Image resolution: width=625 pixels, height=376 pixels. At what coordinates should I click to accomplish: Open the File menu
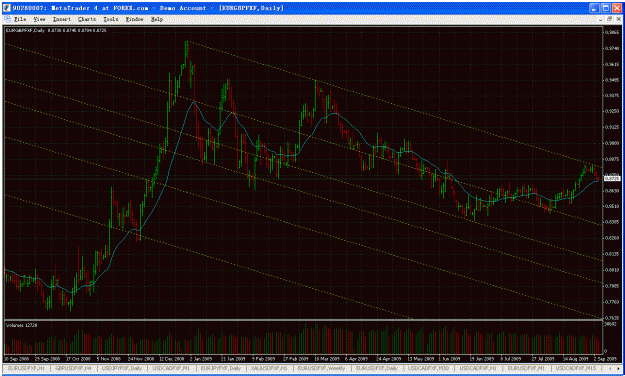click(20, 19)
